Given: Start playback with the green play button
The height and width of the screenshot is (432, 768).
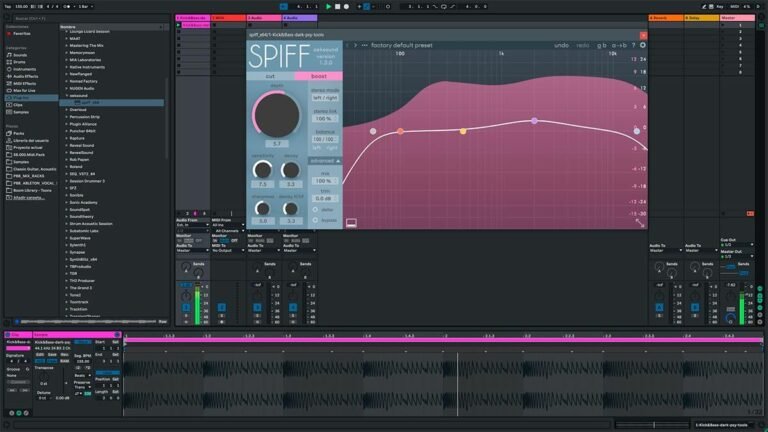Looking at the screenshot, I should (329, 6).
